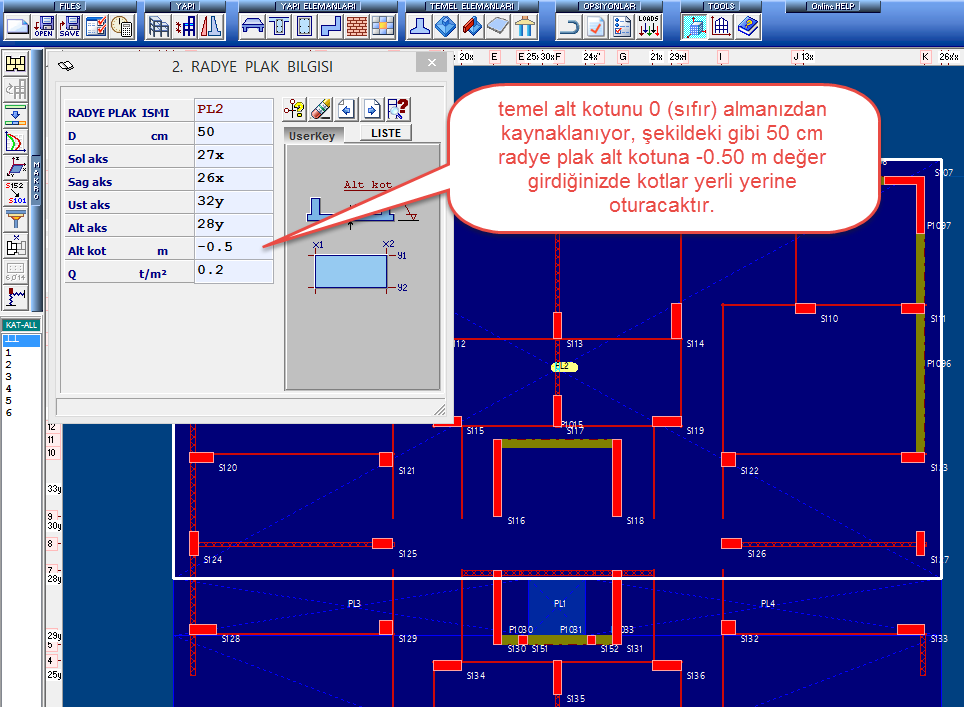964x707 pixels.
Task: Click the Alt kot value field
Action: [x=233, y=247]
